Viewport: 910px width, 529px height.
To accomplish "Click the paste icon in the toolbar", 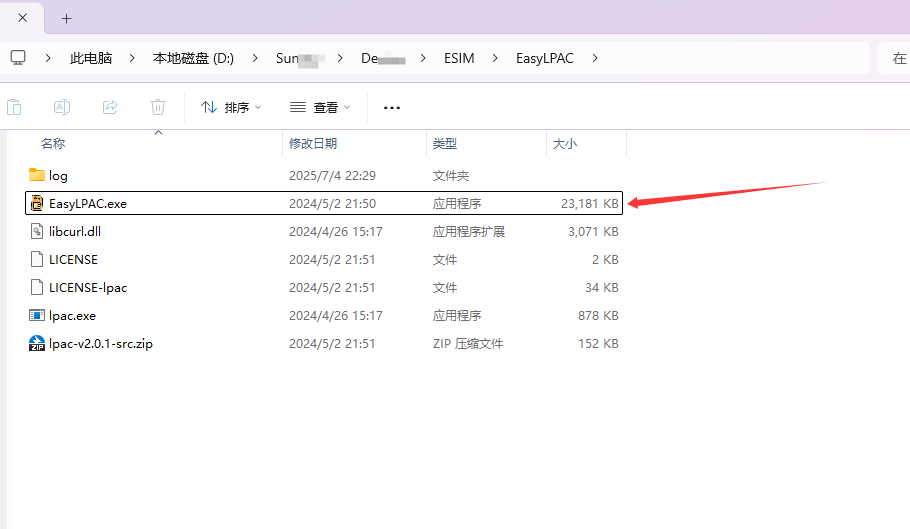I will click(x=14, y=107).
